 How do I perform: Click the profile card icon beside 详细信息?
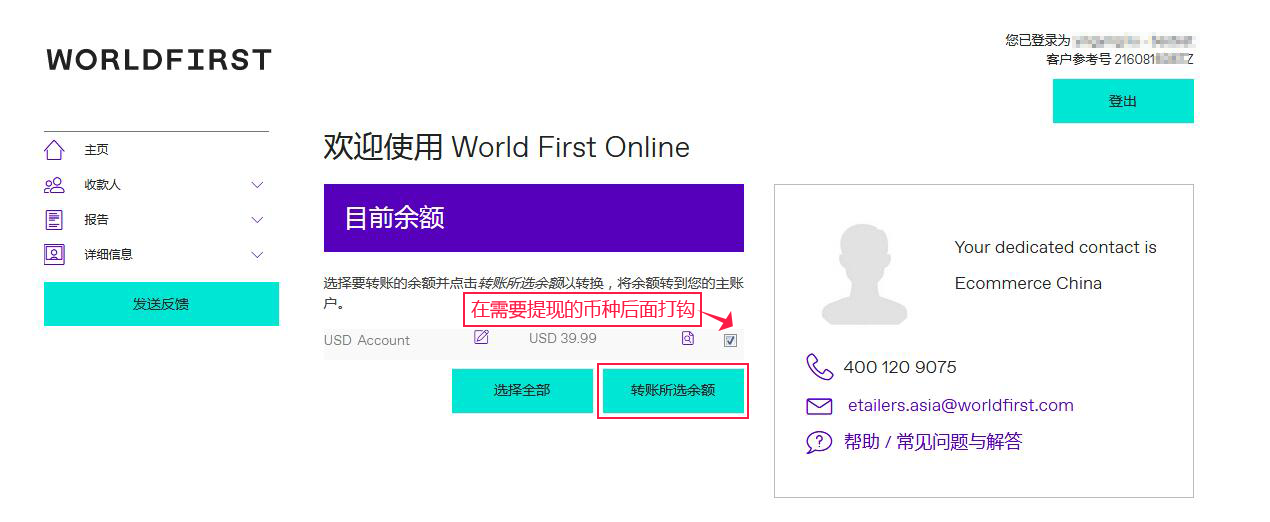pyautogui.click(x=54, y=254)
